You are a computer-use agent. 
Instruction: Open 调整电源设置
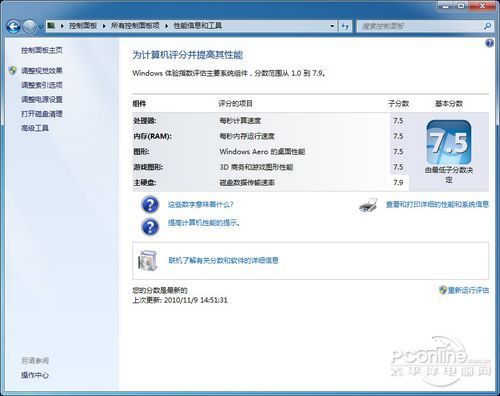tap(42, 99)
